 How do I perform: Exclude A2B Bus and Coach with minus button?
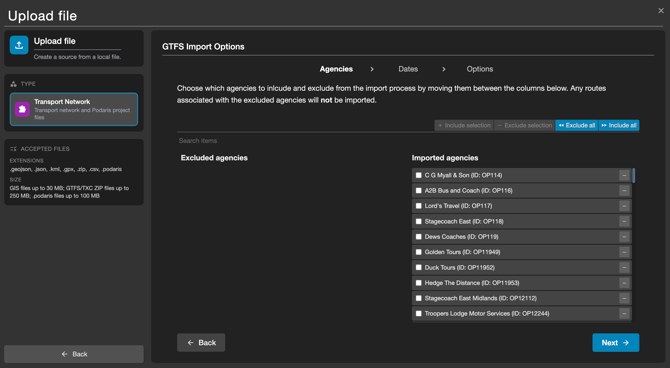point(624,191)
